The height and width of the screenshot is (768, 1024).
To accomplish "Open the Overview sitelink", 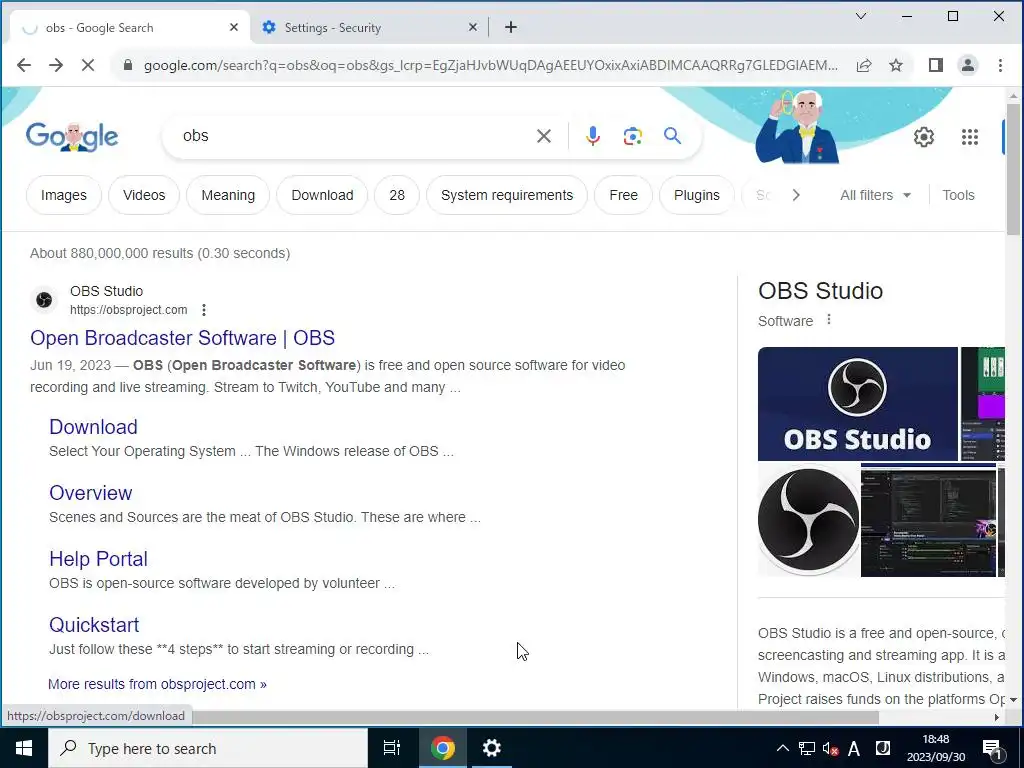I will coord(90,493).
